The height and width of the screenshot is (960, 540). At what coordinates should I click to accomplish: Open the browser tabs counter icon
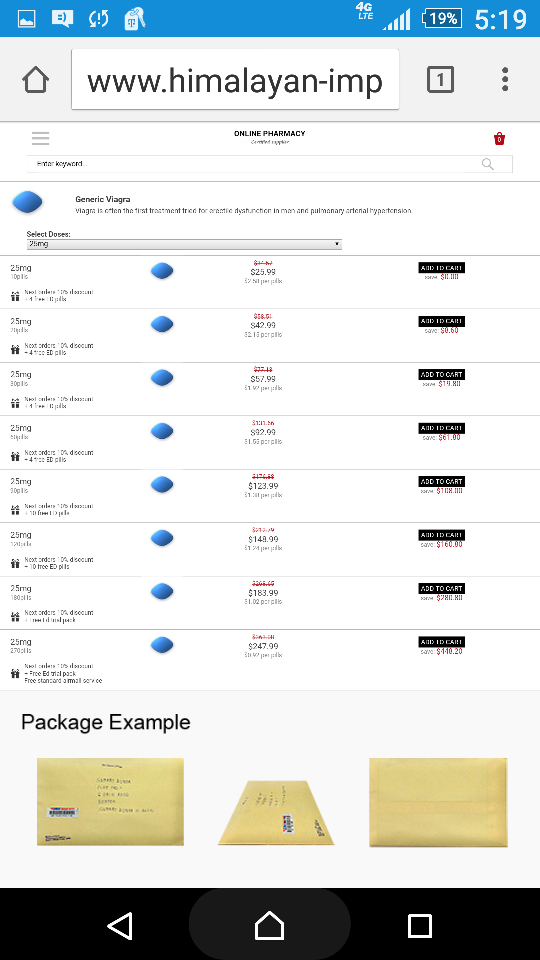[440, 80]
